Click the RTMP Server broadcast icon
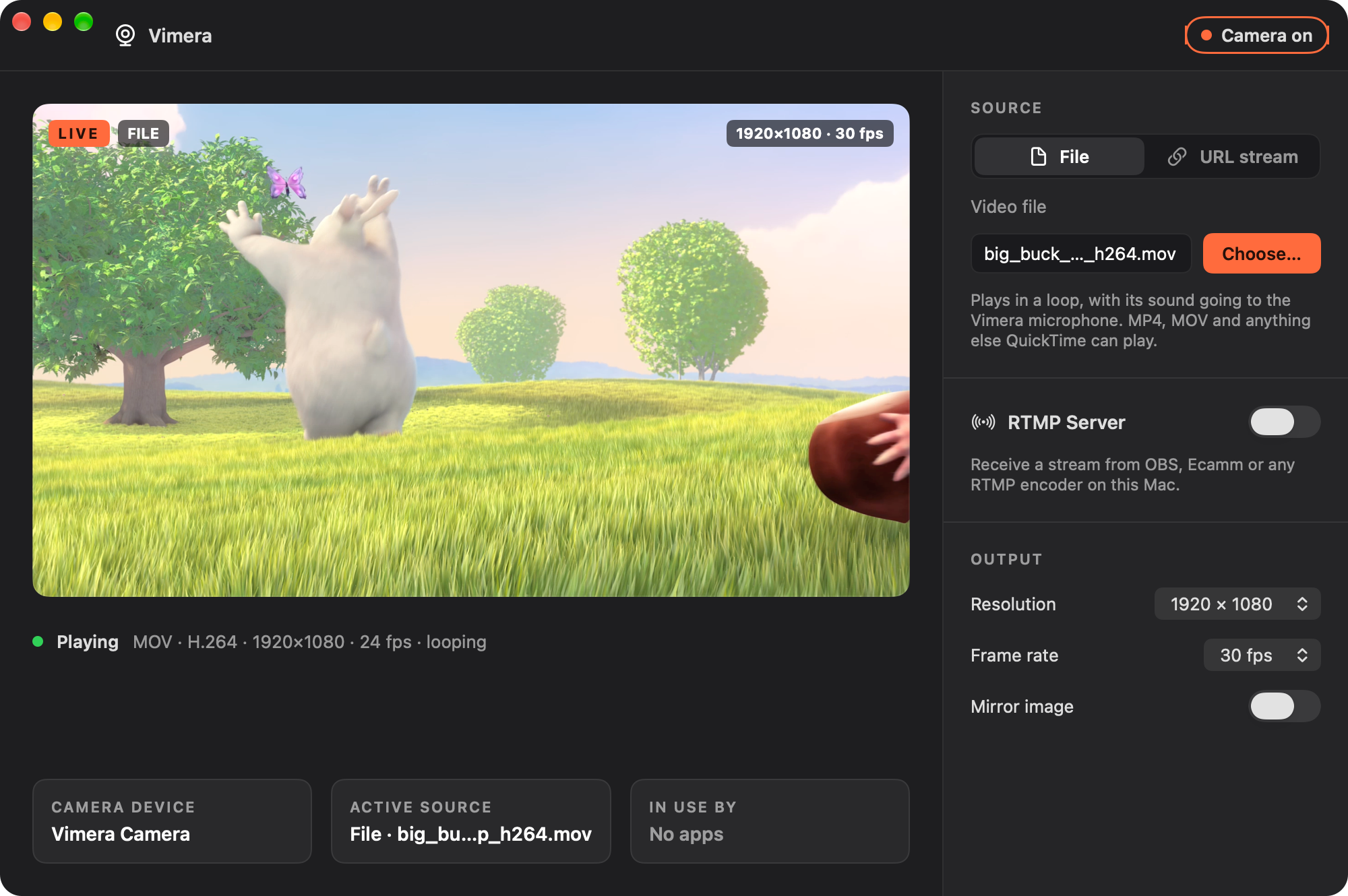1348x896 pixels. (x=983, y=422)
